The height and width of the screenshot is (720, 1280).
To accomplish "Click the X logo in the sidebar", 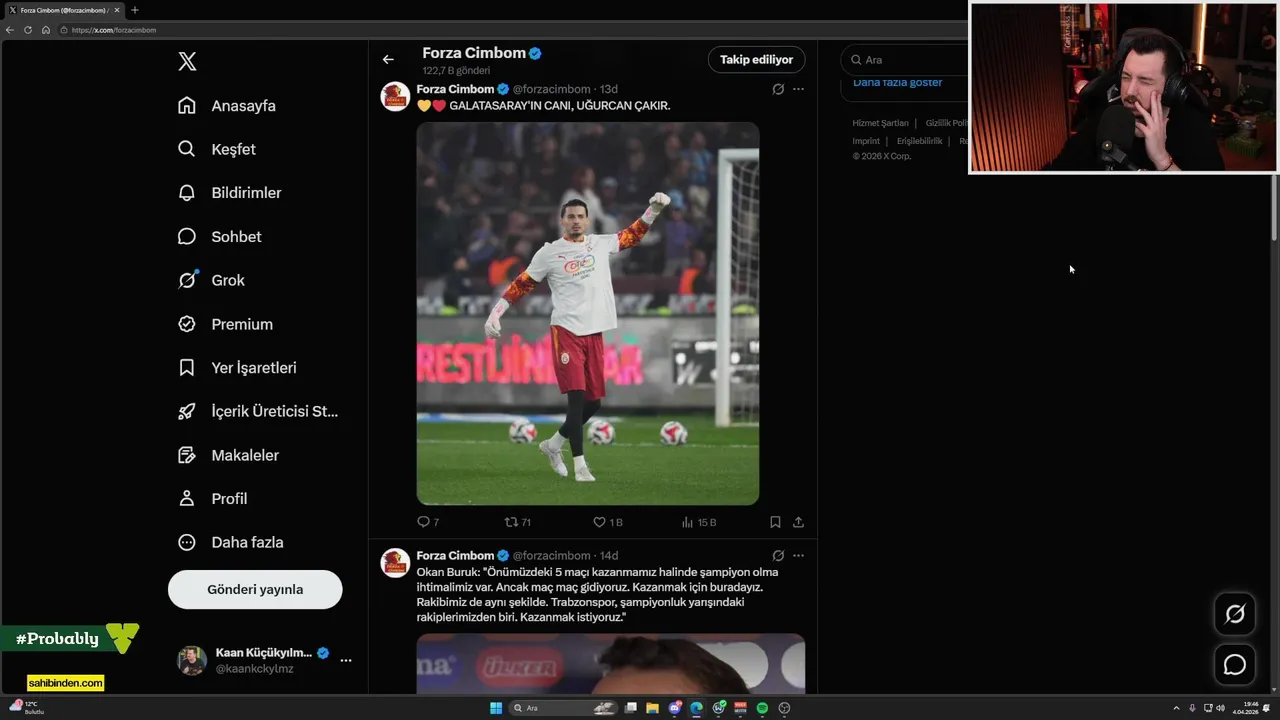I will pos(187,61).
